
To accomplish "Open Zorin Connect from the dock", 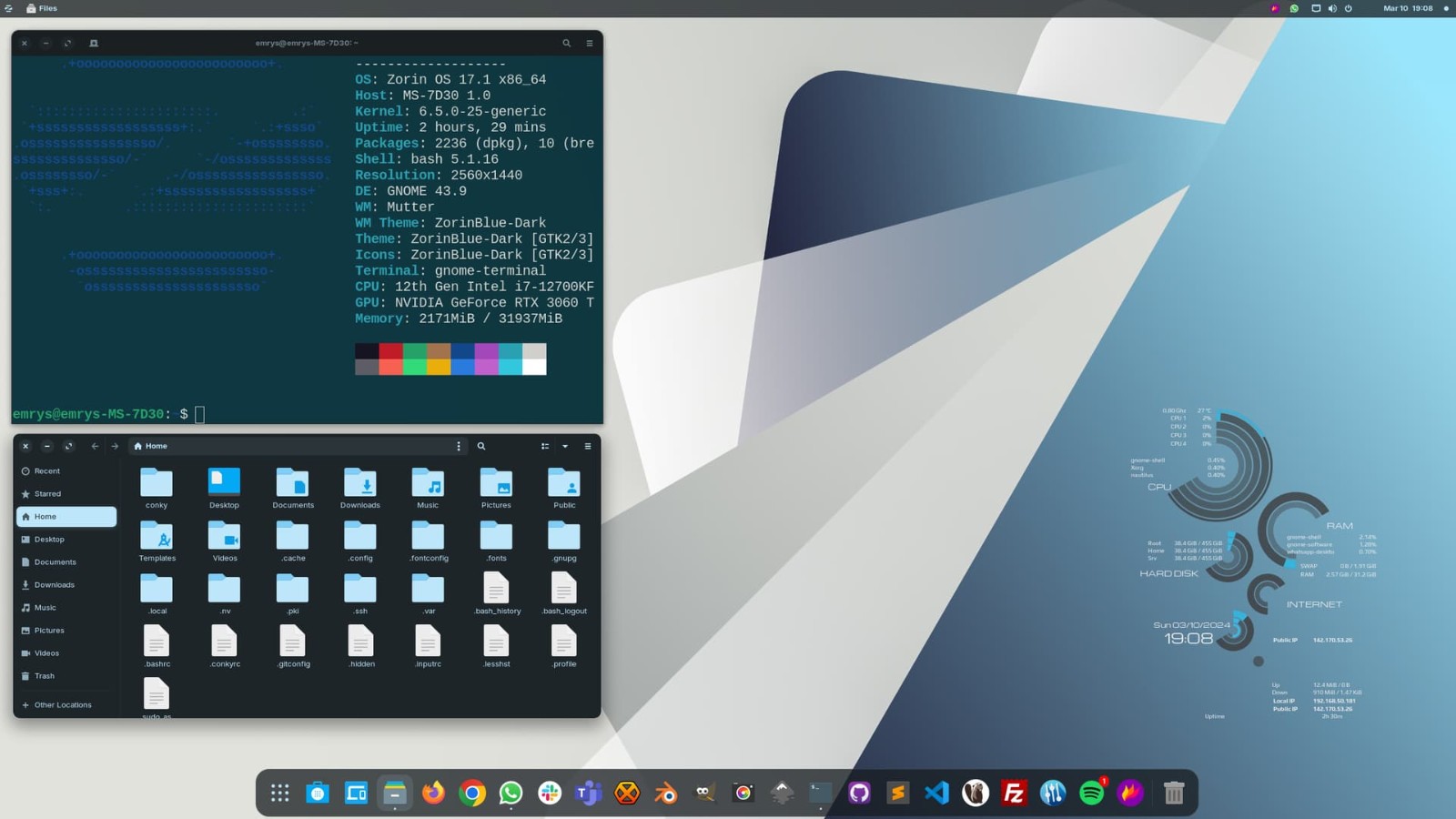I will (x=357, y=794).
